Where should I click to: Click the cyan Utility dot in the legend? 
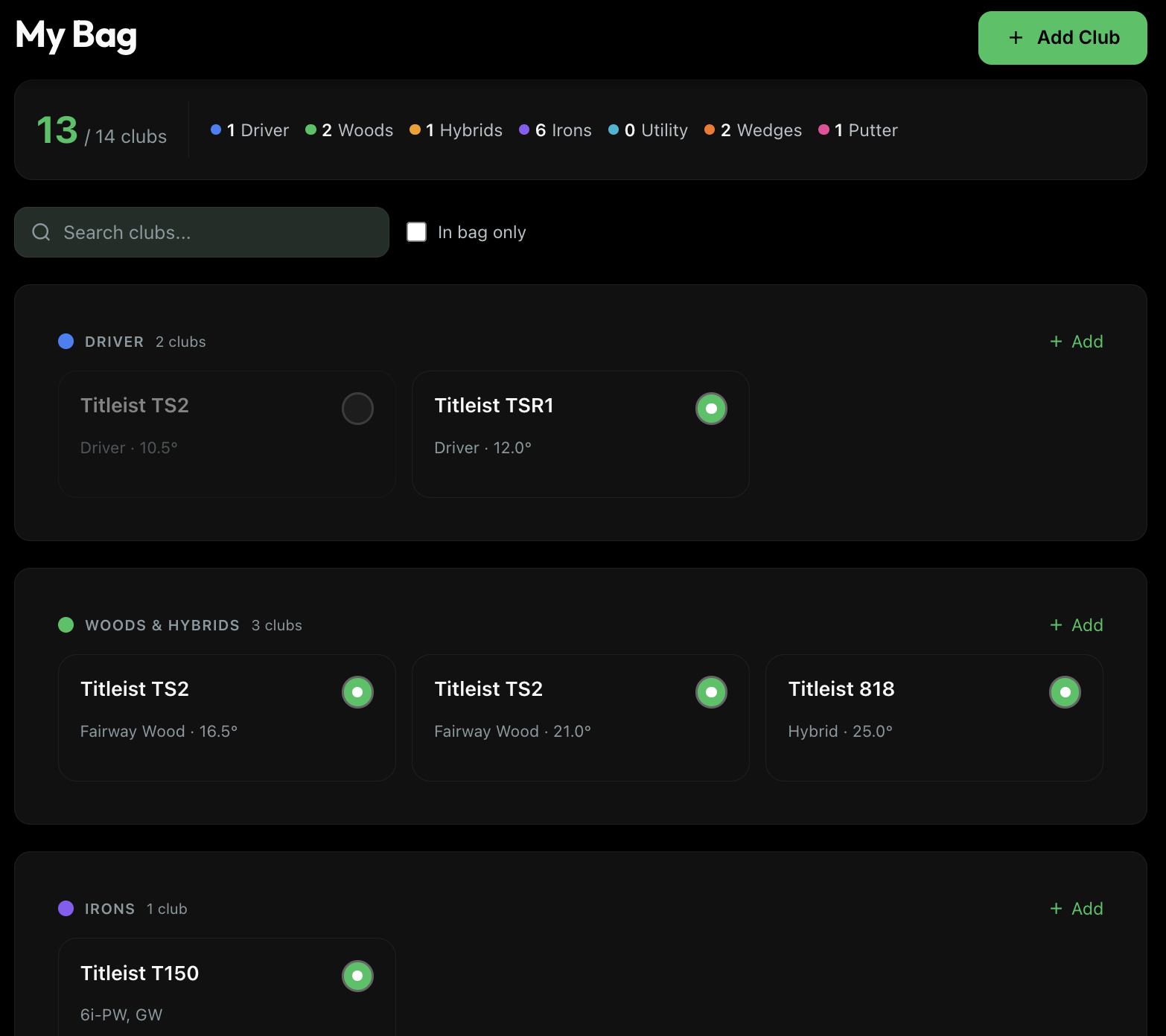pyautogui.click(x=614, y=129)
